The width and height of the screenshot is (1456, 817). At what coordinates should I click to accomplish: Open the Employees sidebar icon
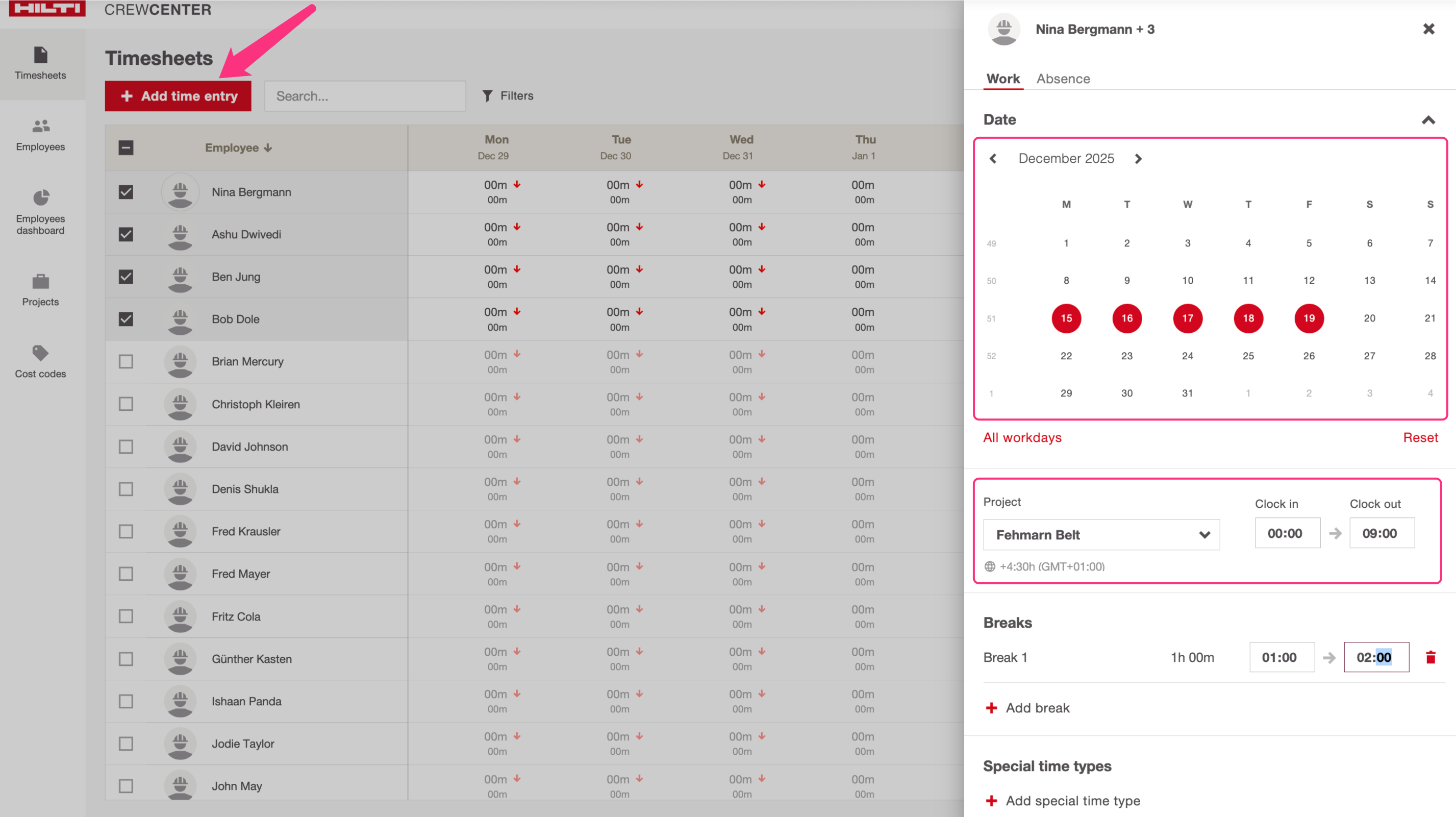41,126
